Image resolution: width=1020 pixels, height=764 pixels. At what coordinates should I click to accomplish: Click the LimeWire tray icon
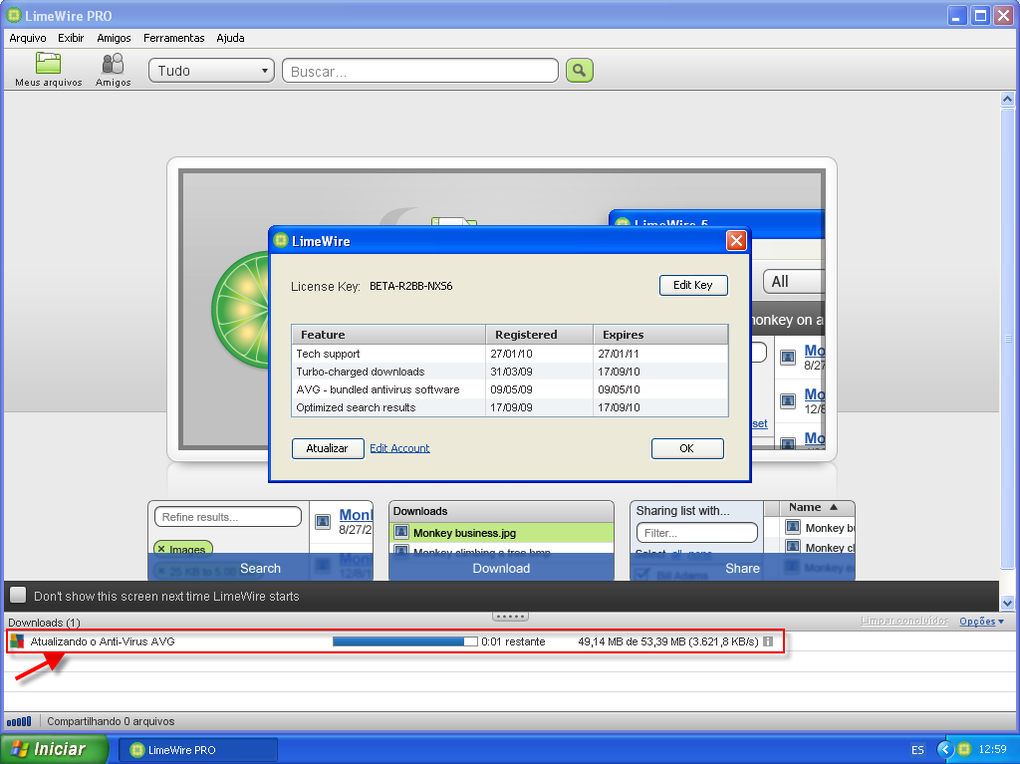pyautogui.click(x=965, y=749)
